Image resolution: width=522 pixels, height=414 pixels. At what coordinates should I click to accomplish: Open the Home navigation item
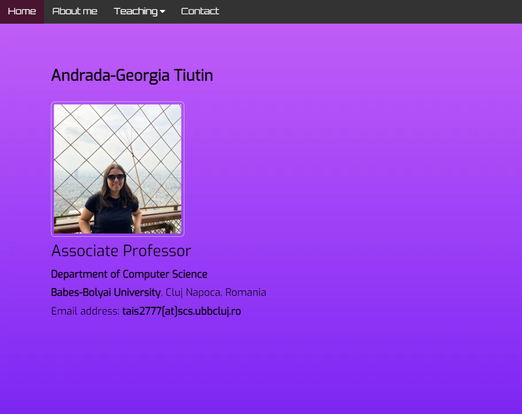(x=22, y=11)
